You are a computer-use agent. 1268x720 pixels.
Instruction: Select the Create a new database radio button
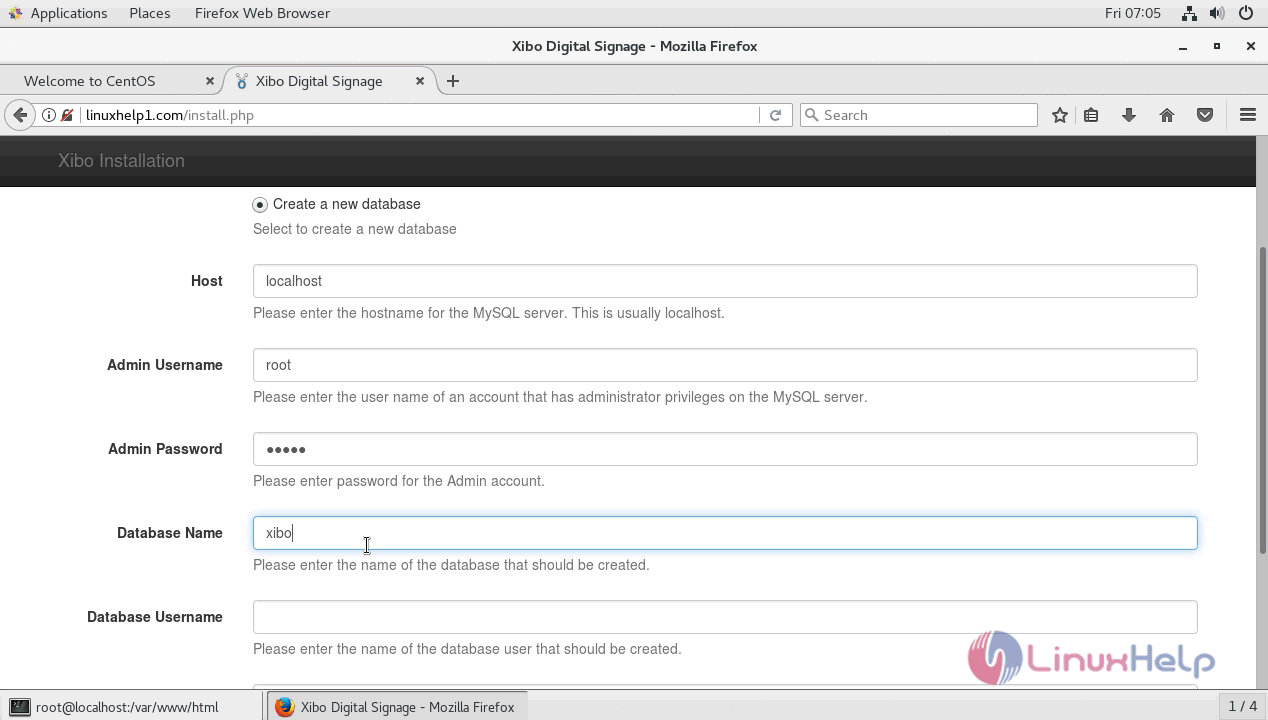[260, 204]
